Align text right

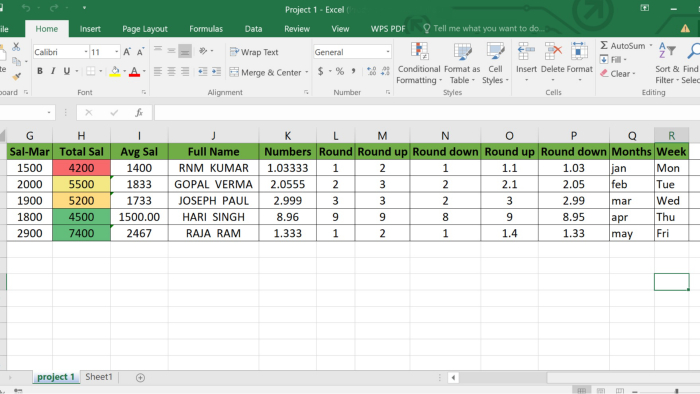pos(184,71)
